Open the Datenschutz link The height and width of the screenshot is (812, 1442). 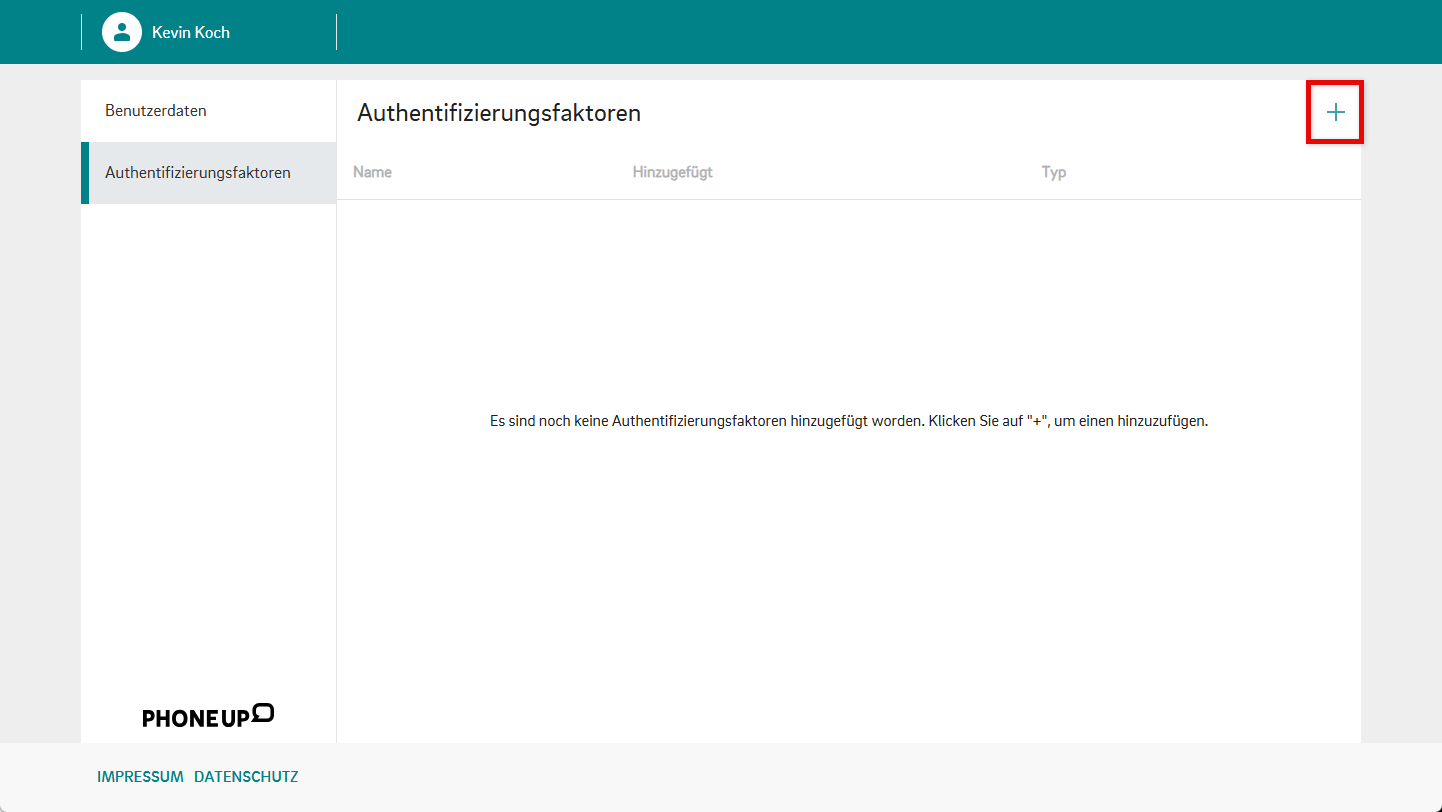[x=246, y=777]
